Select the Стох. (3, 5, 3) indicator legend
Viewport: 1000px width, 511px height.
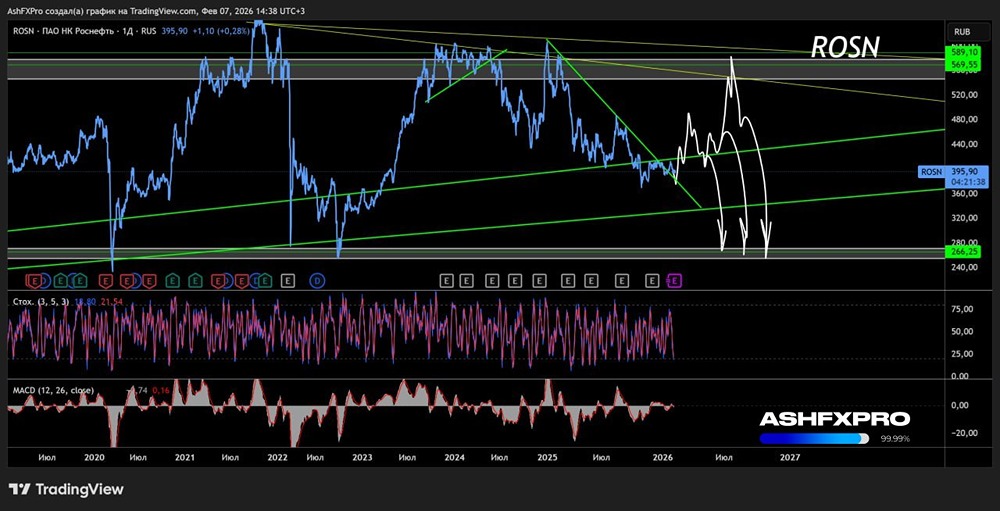click(x=40, y=301)
